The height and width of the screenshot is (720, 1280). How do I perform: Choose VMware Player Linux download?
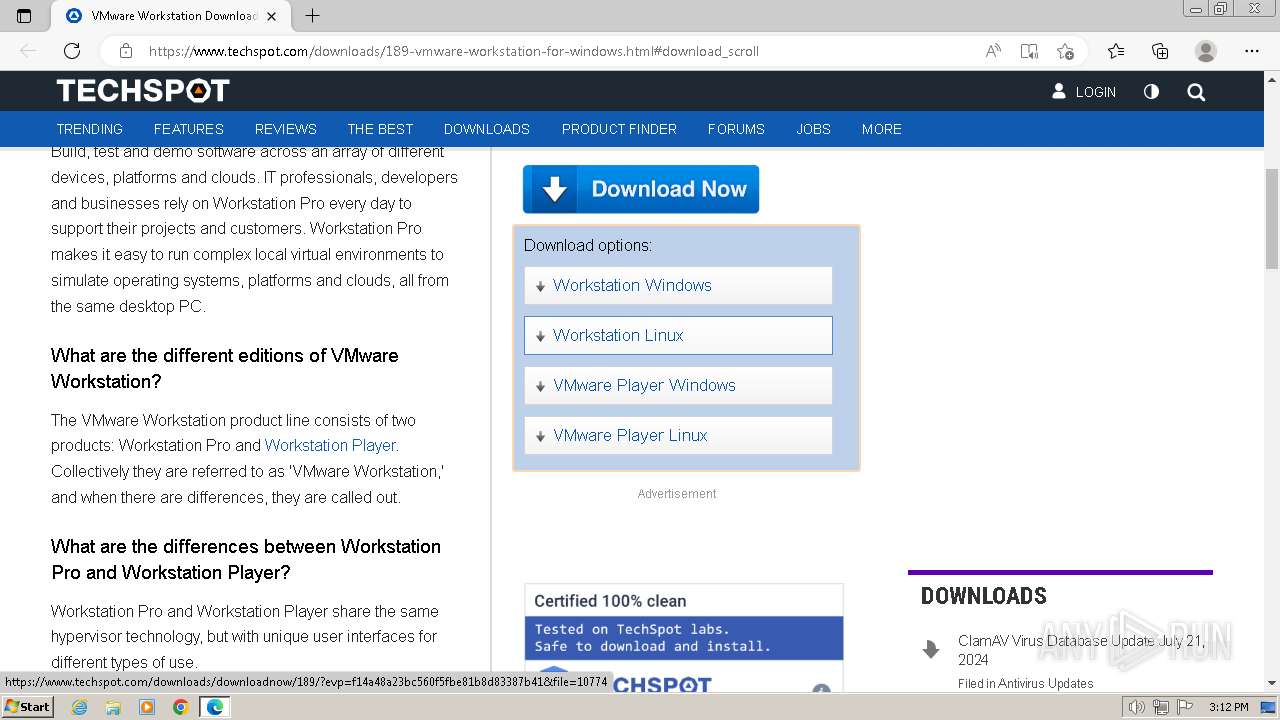coord(678,435)
